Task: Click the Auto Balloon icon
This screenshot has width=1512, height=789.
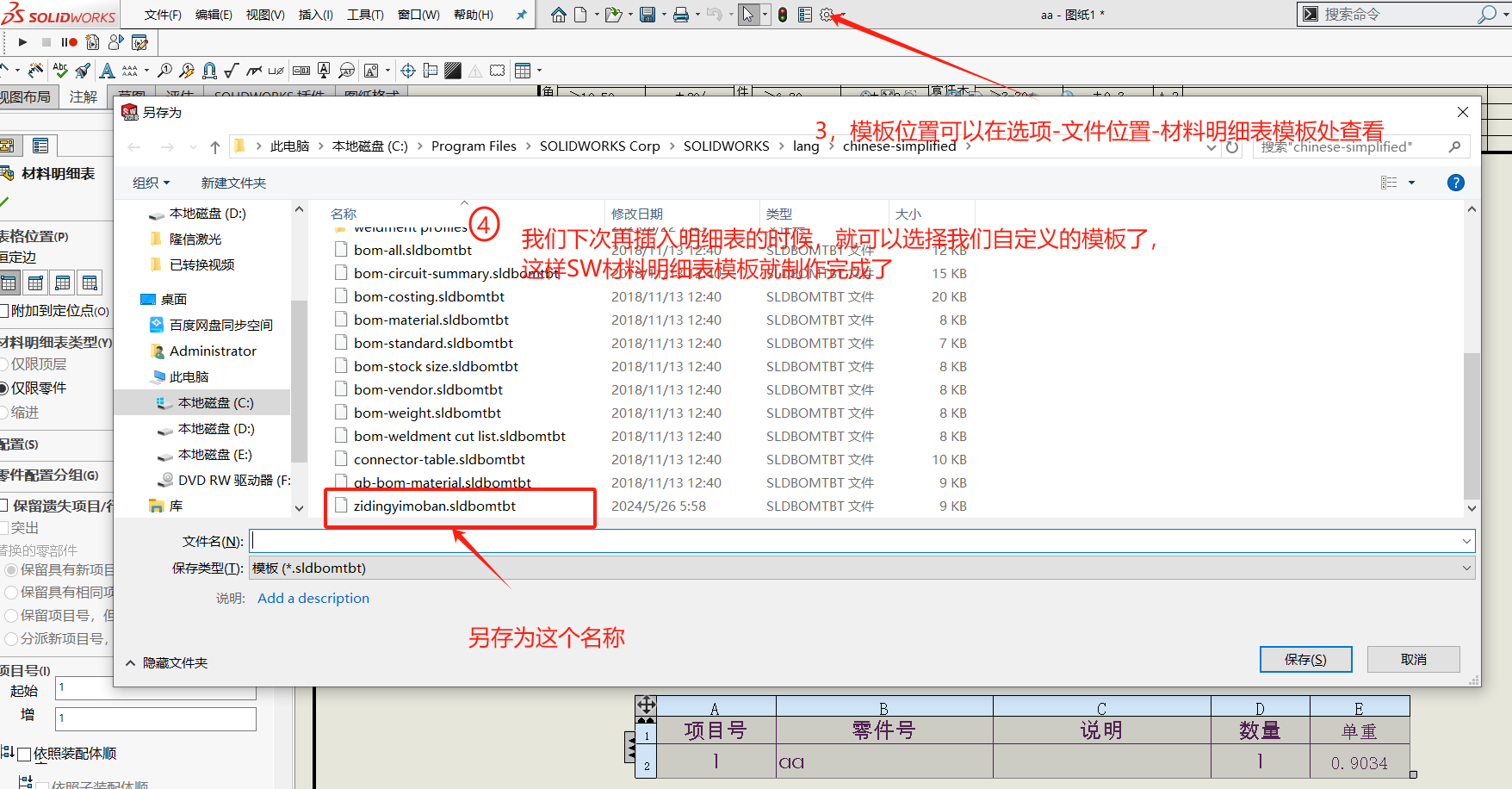Action: (186, 71)
